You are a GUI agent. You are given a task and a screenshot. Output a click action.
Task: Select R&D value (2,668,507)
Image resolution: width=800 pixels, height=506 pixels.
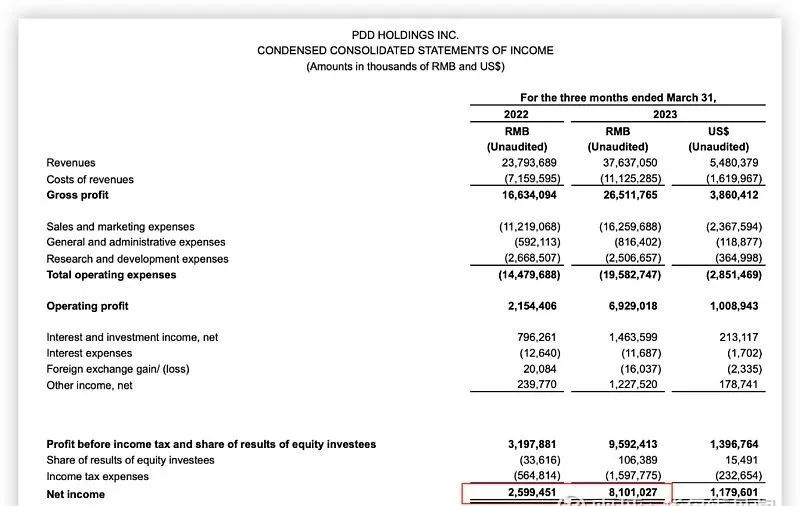coord(532,258)
